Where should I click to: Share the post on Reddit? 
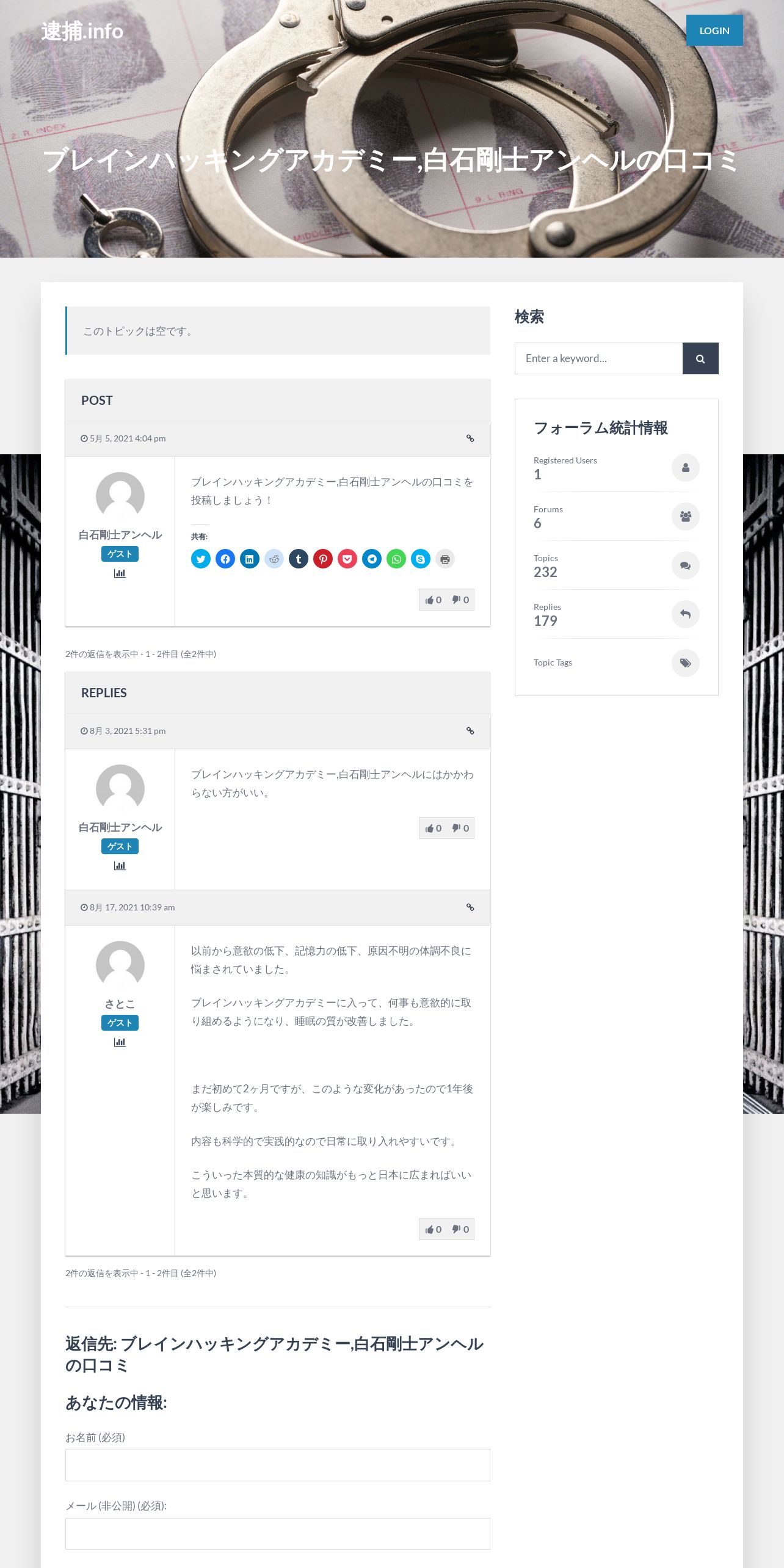coord(274,559)
